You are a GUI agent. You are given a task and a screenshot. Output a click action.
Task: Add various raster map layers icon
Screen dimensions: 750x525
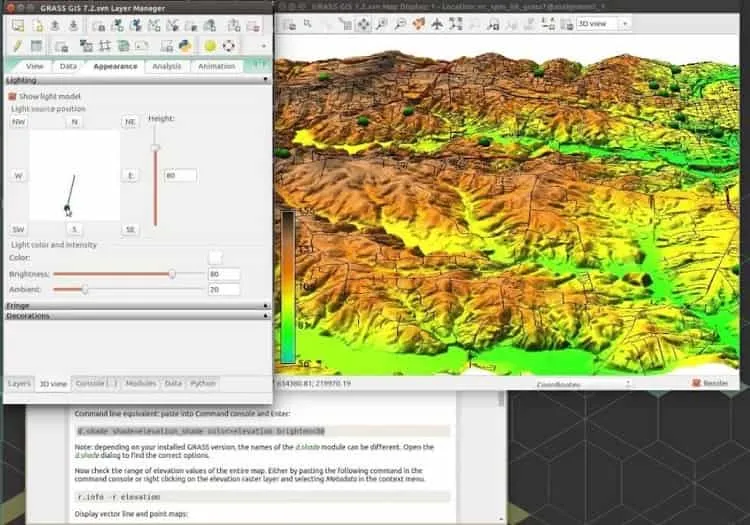pyautogui.click(x=136, y=25)
